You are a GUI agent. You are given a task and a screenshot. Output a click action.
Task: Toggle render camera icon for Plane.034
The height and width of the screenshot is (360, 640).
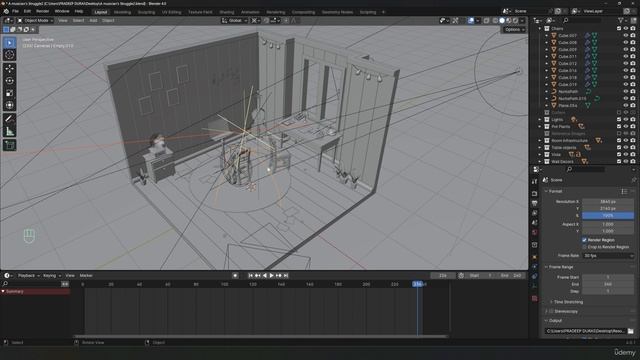pyautogui.click(x=633, y=105)
